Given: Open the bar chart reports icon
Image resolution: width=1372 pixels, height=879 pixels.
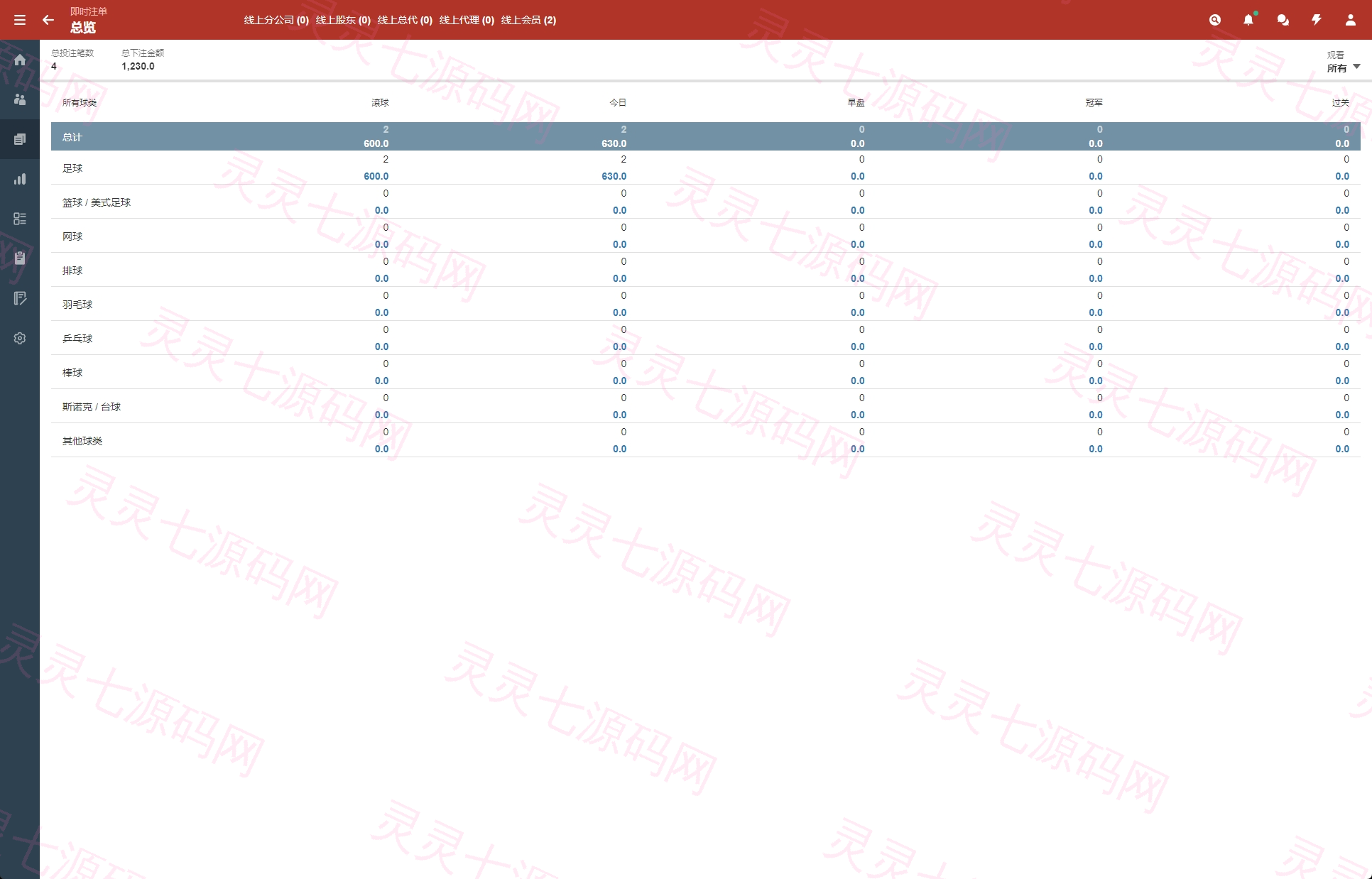Looking at the screenshot, I should [20, 179].
